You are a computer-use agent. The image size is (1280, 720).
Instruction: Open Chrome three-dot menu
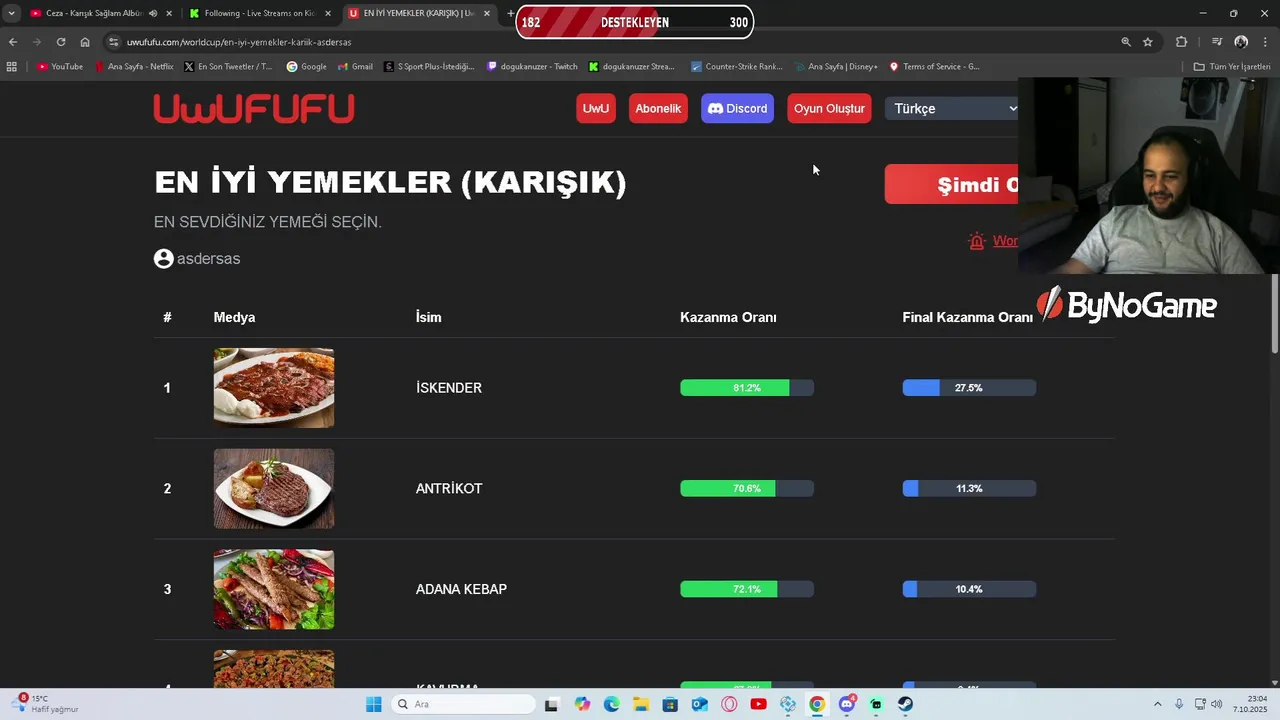(x=1266, y=42)
